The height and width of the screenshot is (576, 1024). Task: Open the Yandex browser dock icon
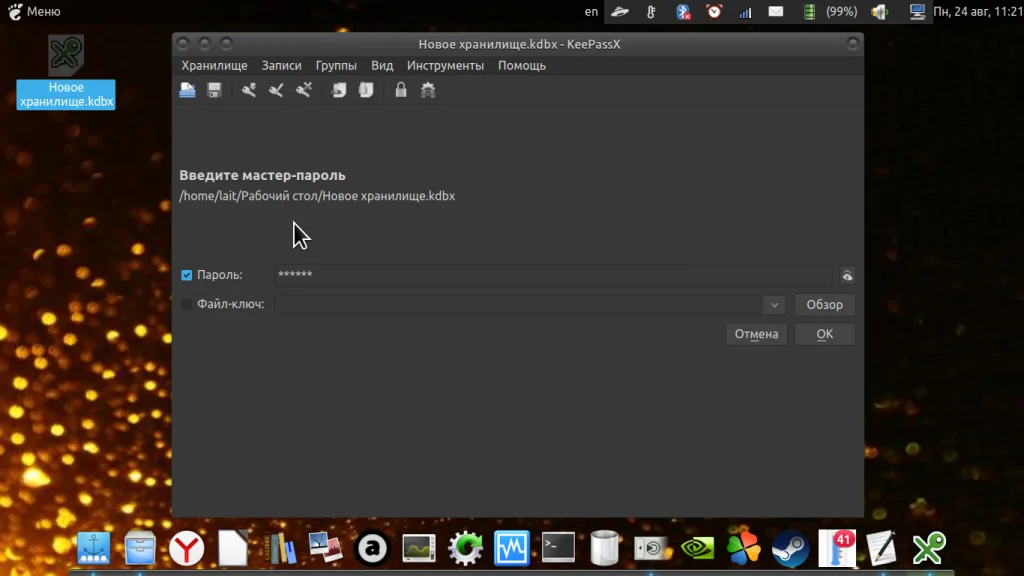point(187,548)
